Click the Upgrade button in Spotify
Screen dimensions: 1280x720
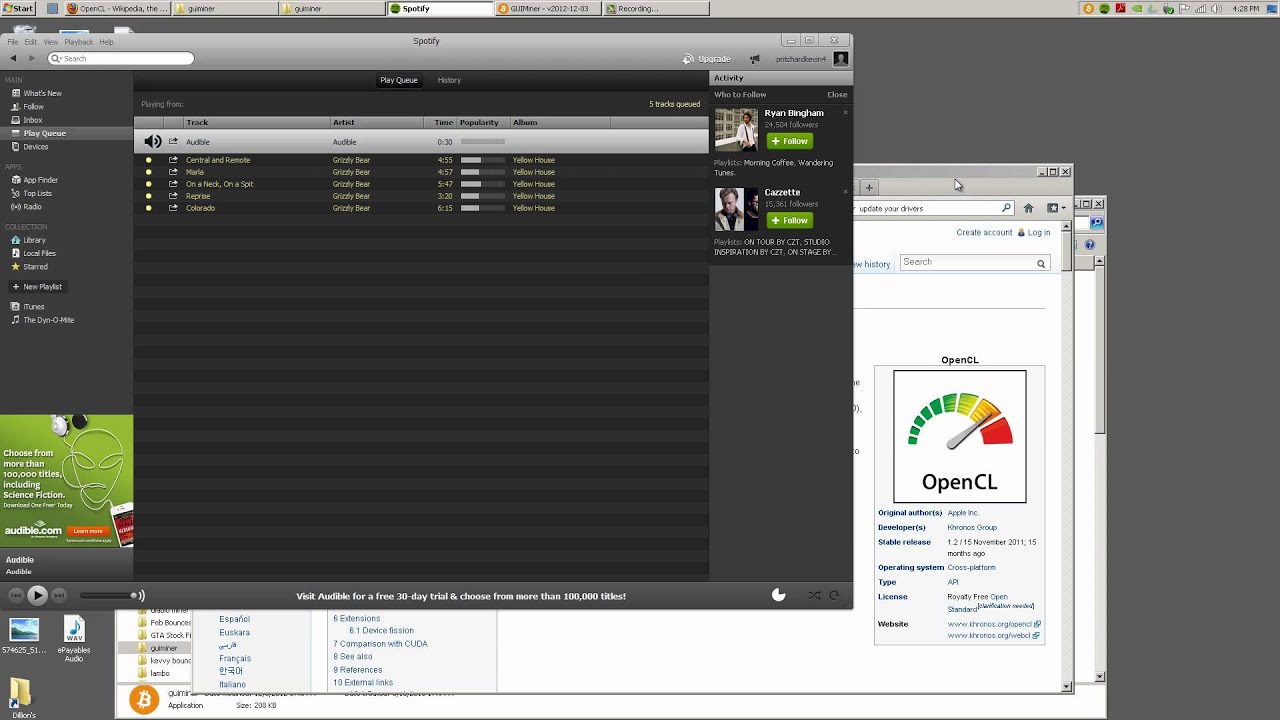tap(706, 59)
